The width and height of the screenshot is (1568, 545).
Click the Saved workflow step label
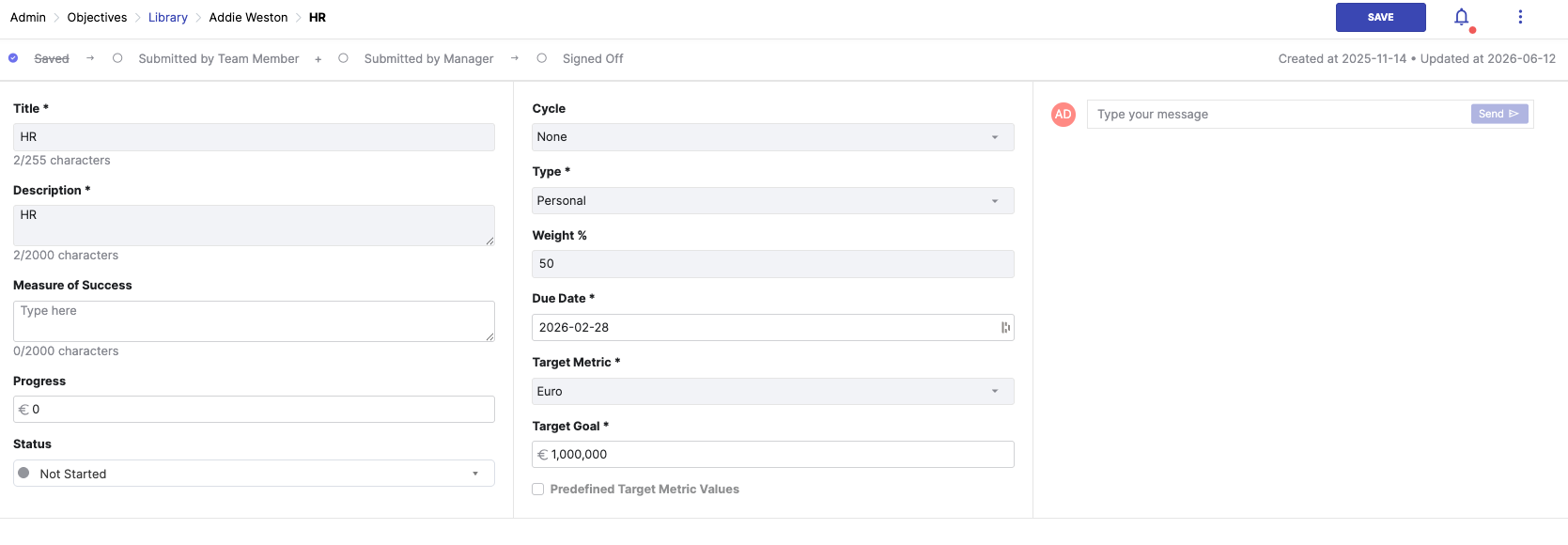pyautogui.click(x=52, y=58)
